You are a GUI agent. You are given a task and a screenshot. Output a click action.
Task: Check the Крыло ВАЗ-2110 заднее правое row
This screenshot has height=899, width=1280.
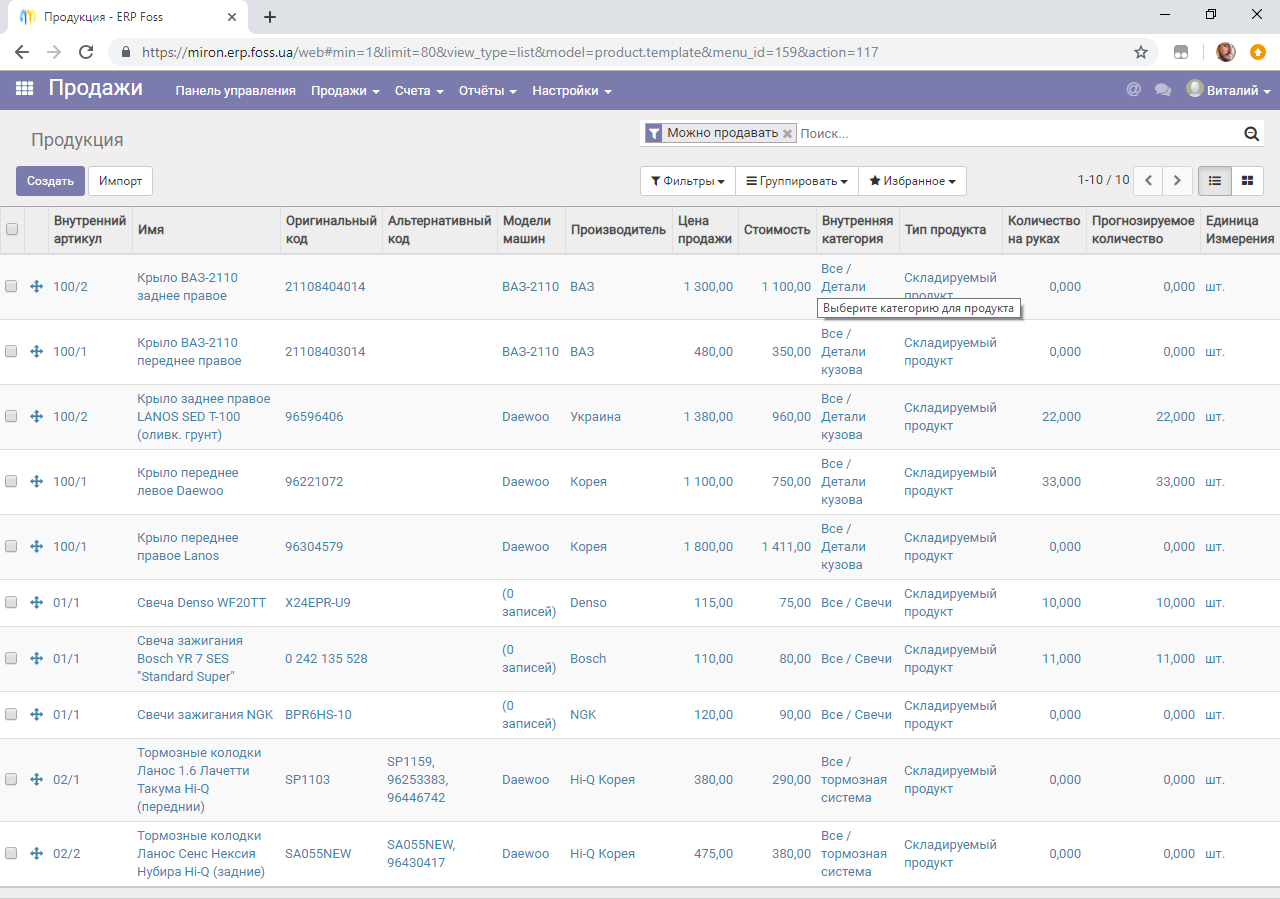(x=11, y=286)
